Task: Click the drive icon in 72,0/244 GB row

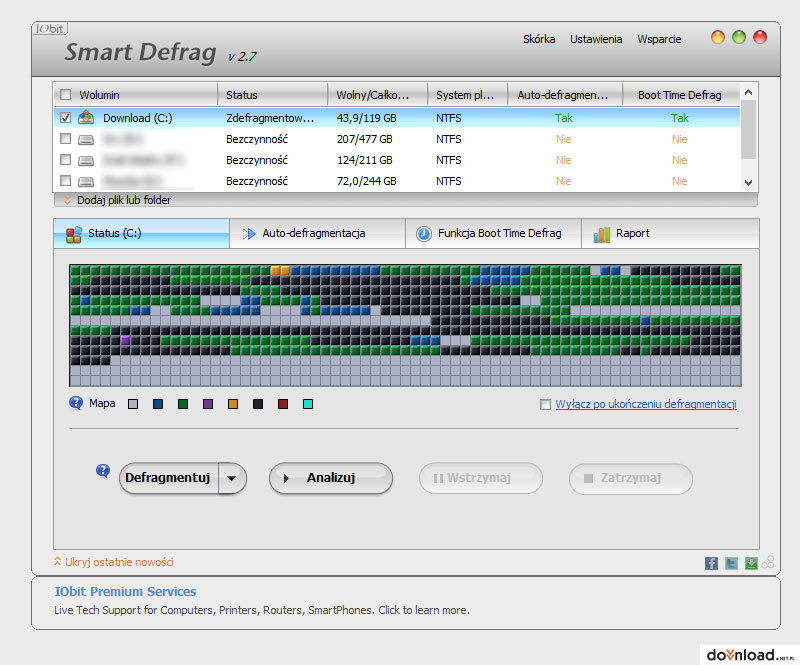Action: click(x=86, y=182)
